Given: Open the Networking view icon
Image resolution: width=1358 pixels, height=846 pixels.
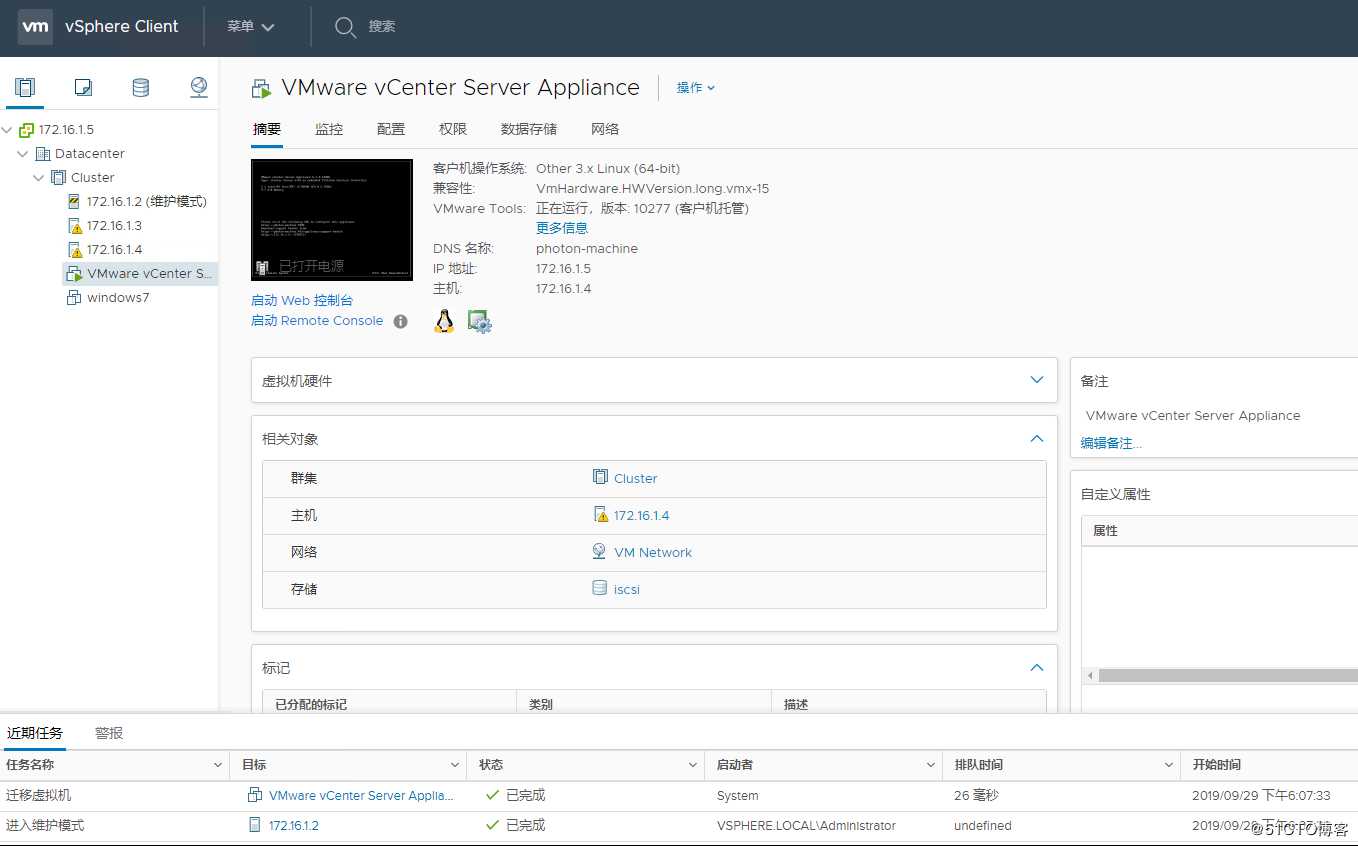Looking at the screenshot, I should pyautogui.click(x=199, y=88).
